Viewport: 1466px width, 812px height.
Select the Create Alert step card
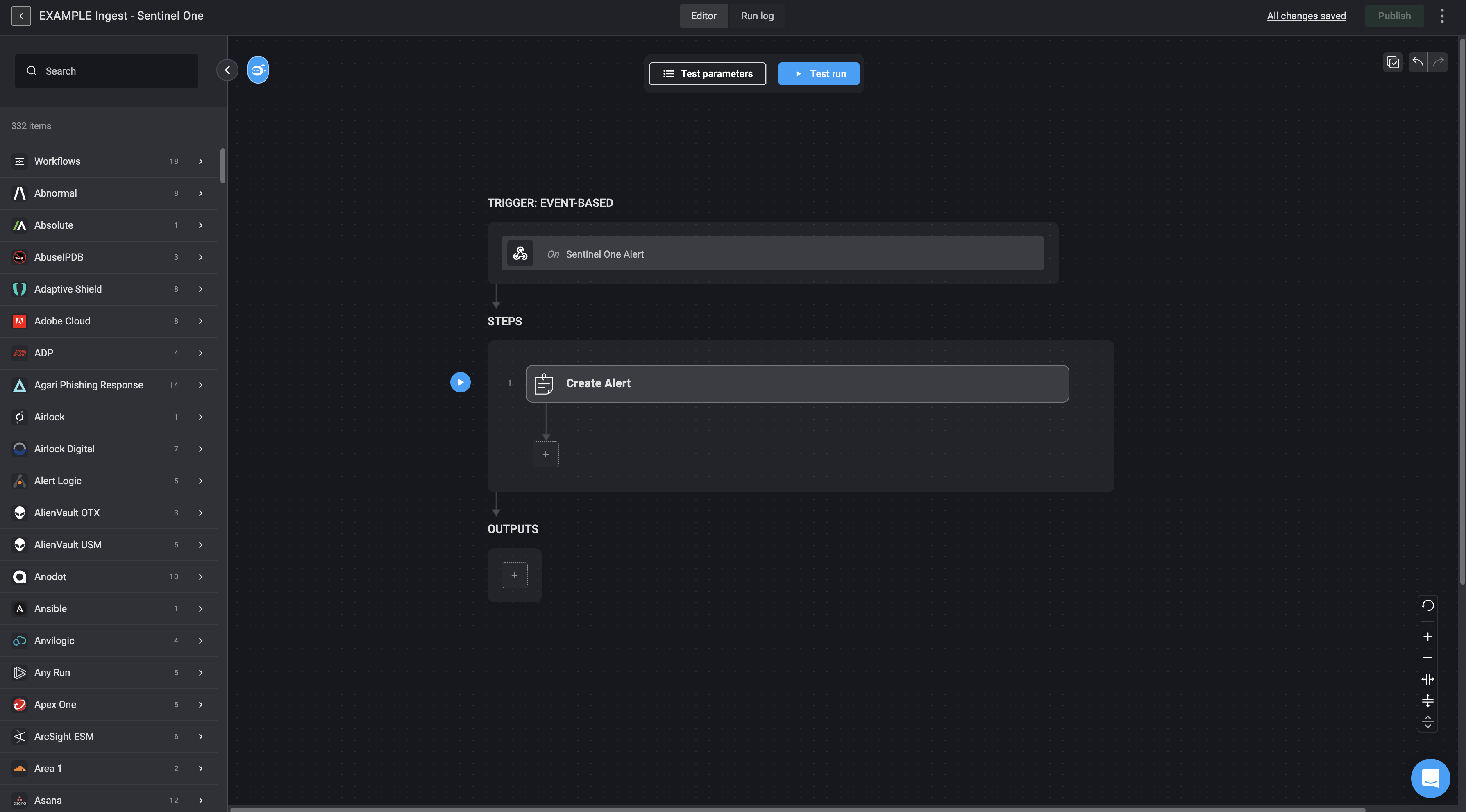[797, 383]
